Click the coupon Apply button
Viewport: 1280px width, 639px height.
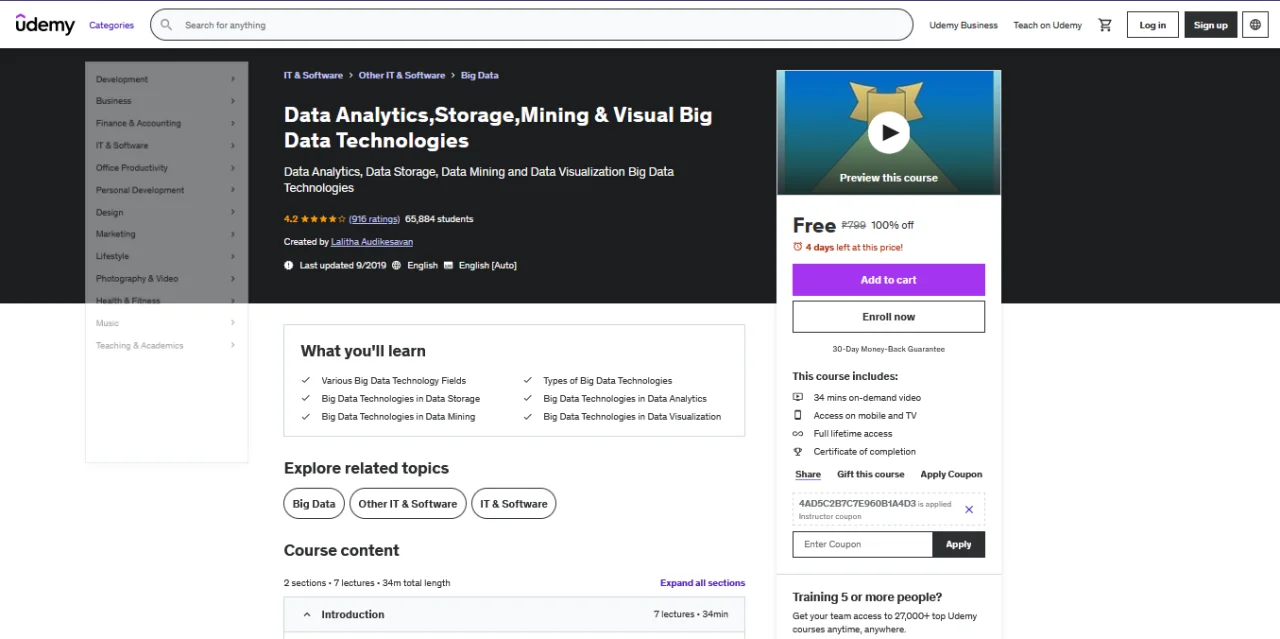(x=959, y=544)
